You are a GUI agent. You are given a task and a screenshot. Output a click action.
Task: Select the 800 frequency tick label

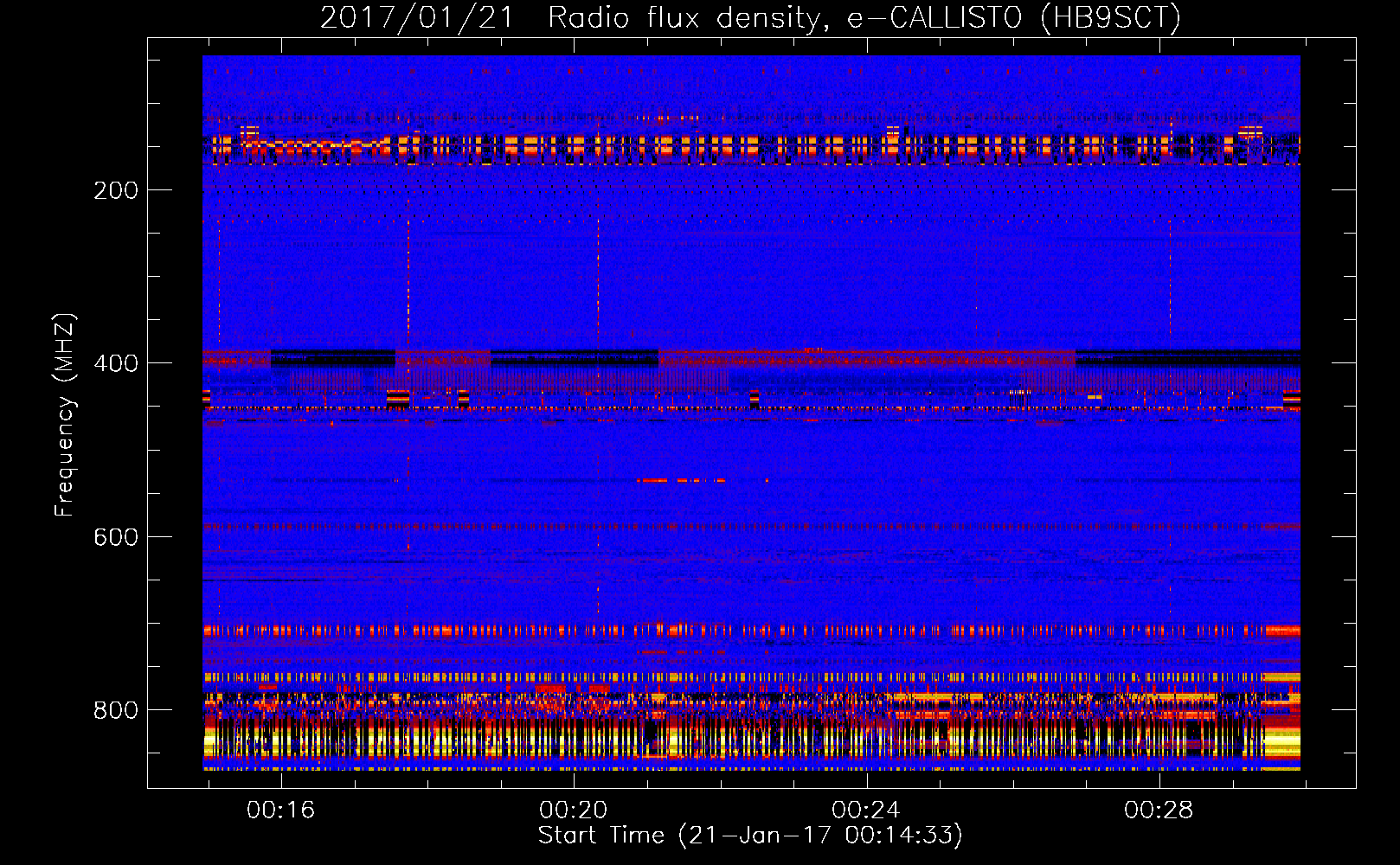point(116,710)
